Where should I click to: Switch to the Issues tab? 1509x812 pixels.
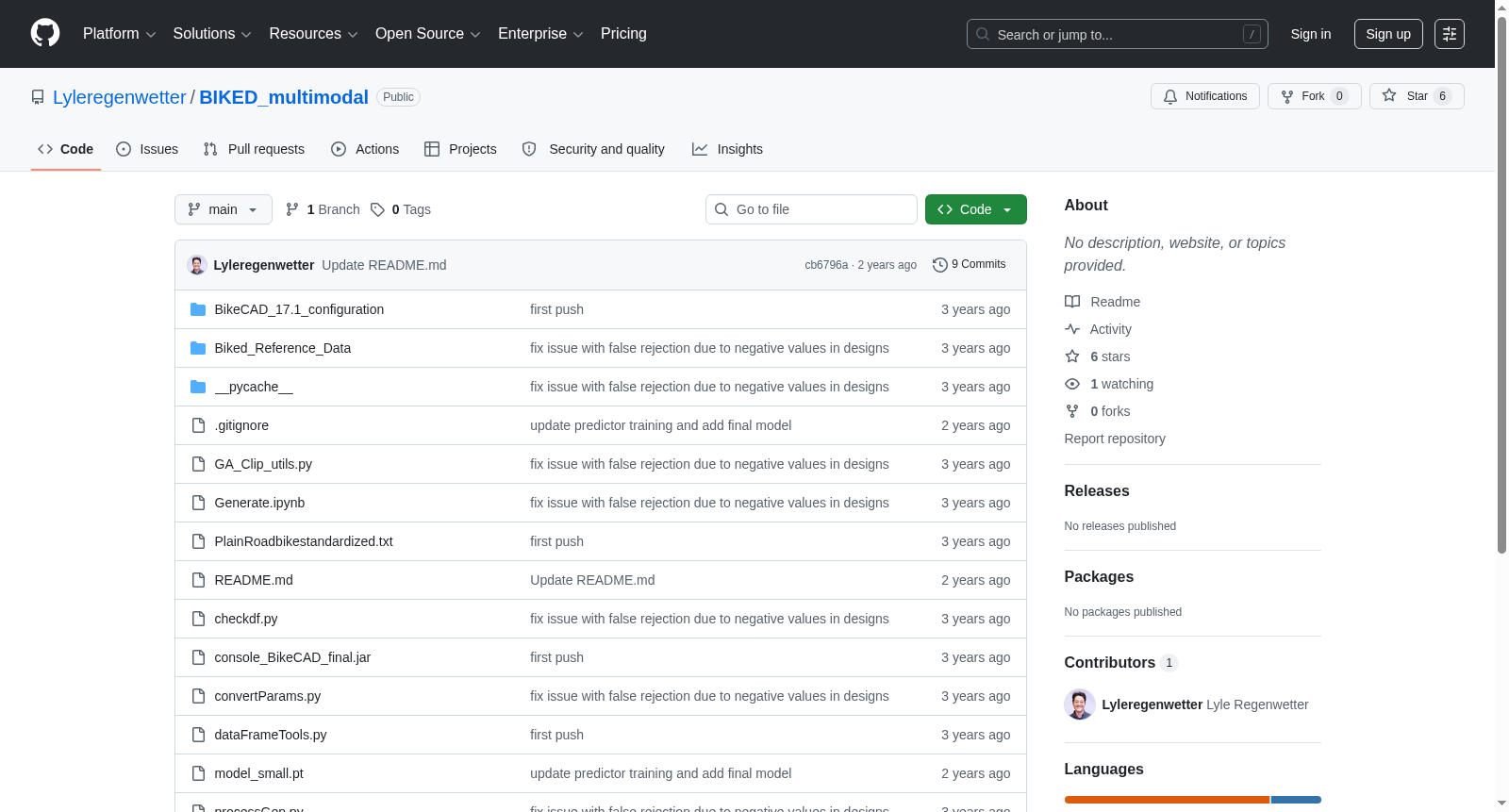[x=147, y=149]
